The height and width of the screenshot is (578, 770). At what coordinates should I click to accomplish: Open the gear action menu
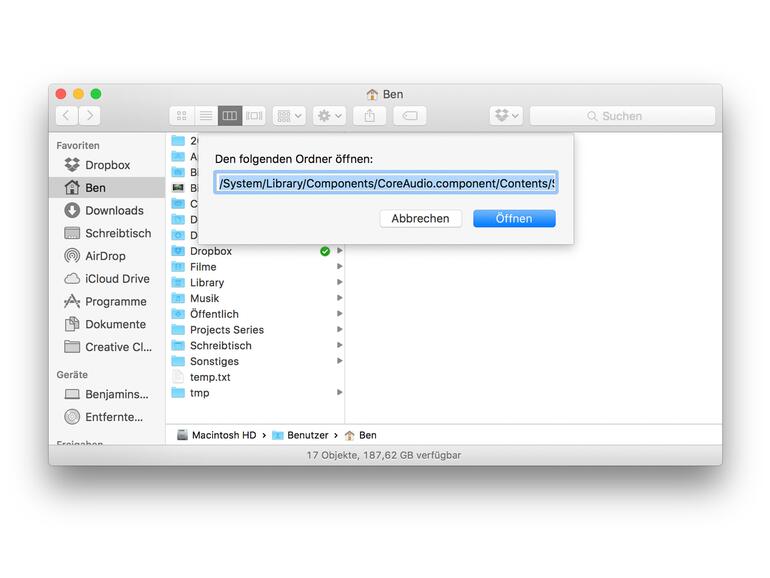pyautogui.click(x=330, y=116)
